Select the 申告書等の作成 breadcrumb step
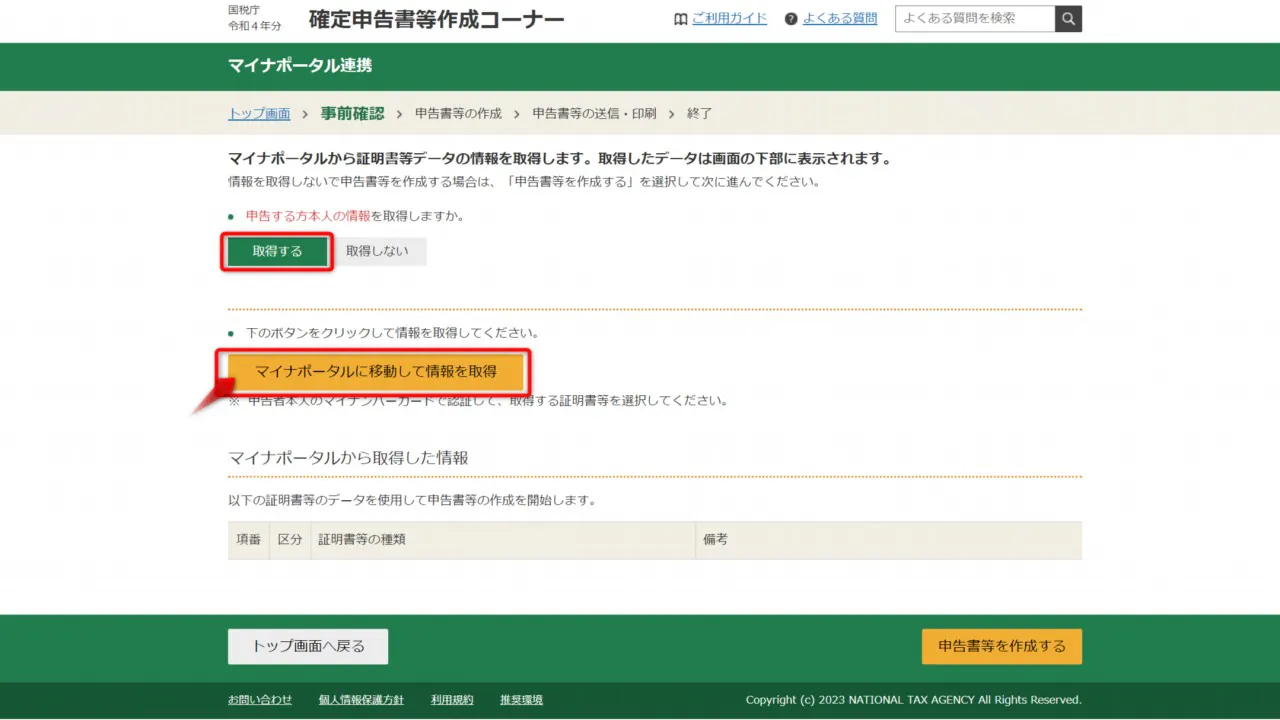 point(458,114)
